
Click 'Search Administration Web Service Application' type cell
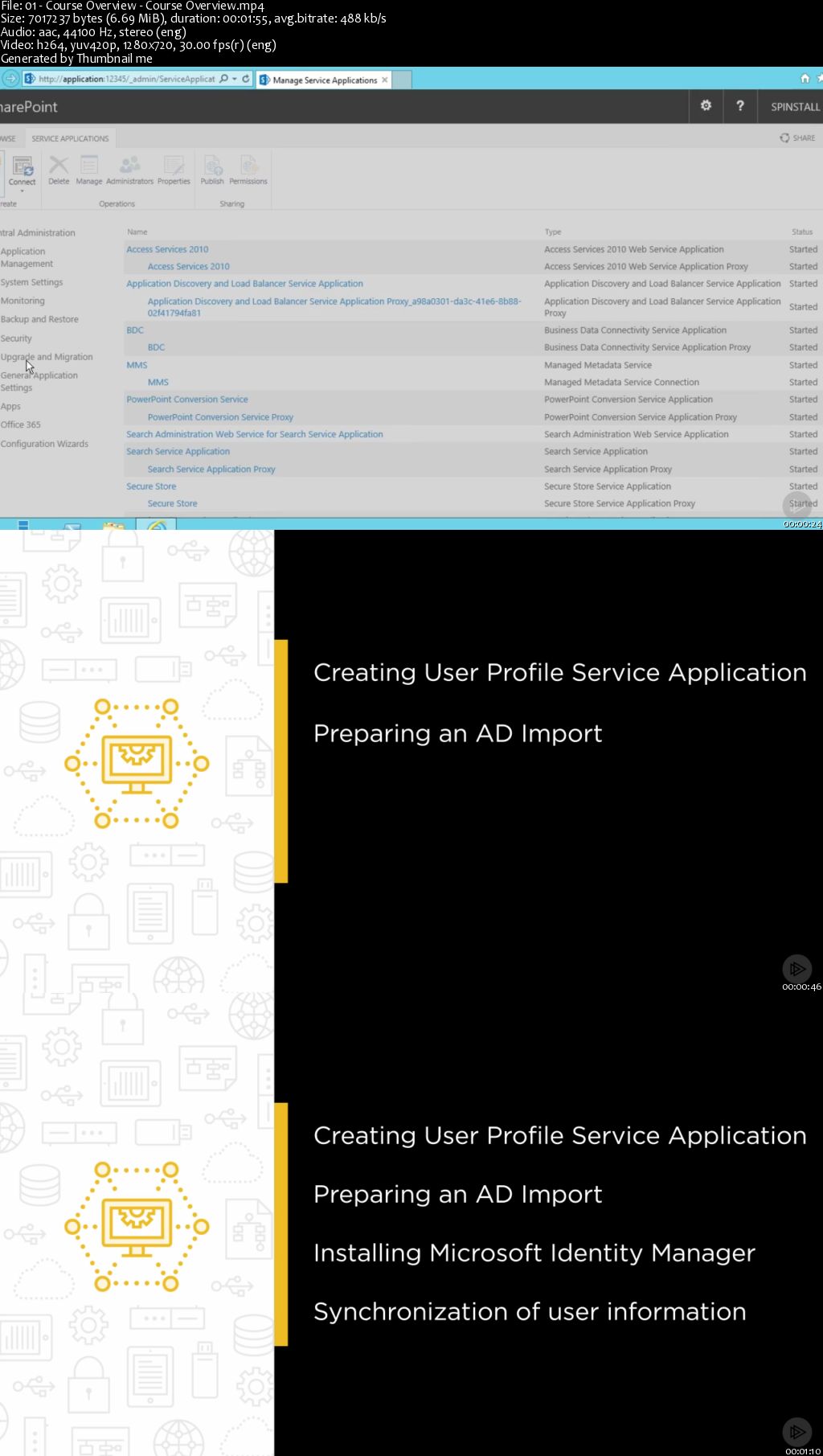click(637, 434)
